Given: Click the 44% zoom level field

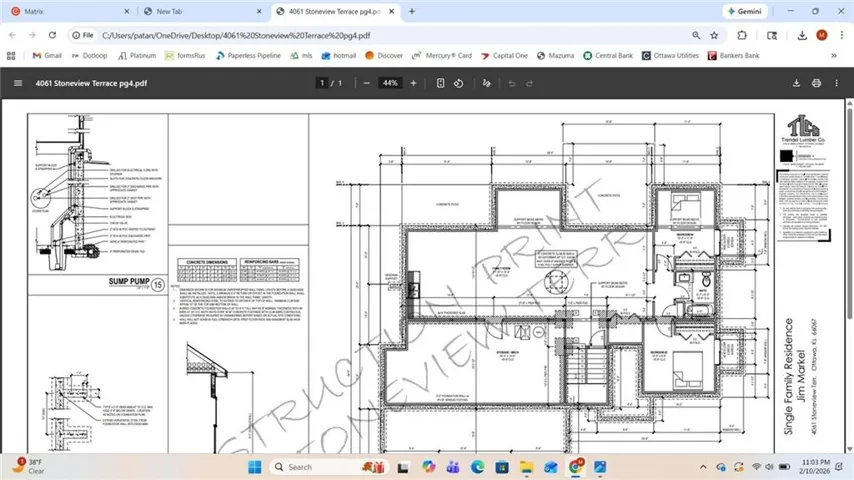Looking at the screenshot, I should click(x=390, y=83).
